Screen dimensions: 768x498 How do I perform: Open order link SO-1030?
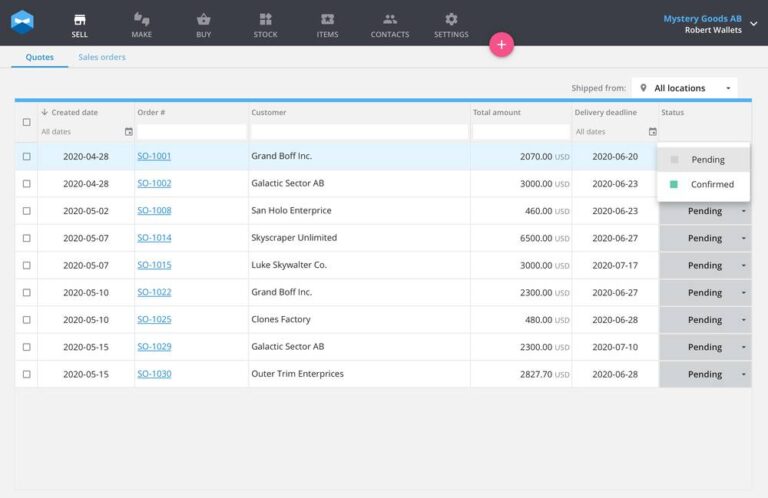click(154, 374)
